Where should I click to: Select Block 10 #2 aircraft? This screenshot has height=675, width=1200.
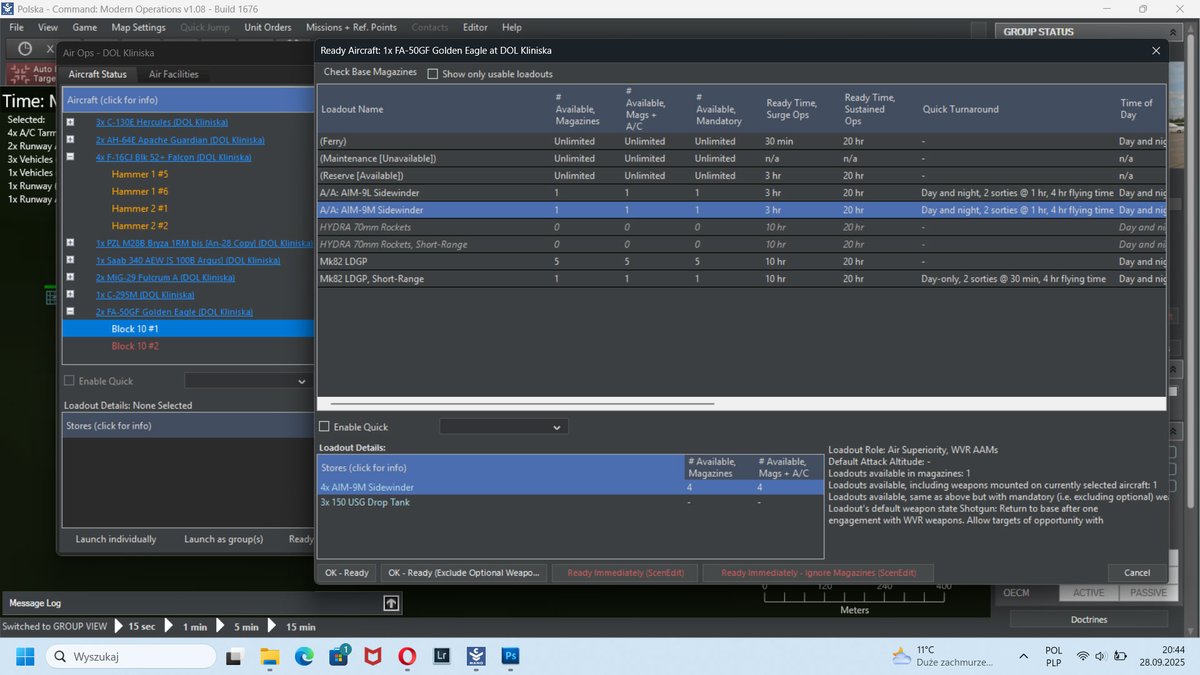[135, 346]
